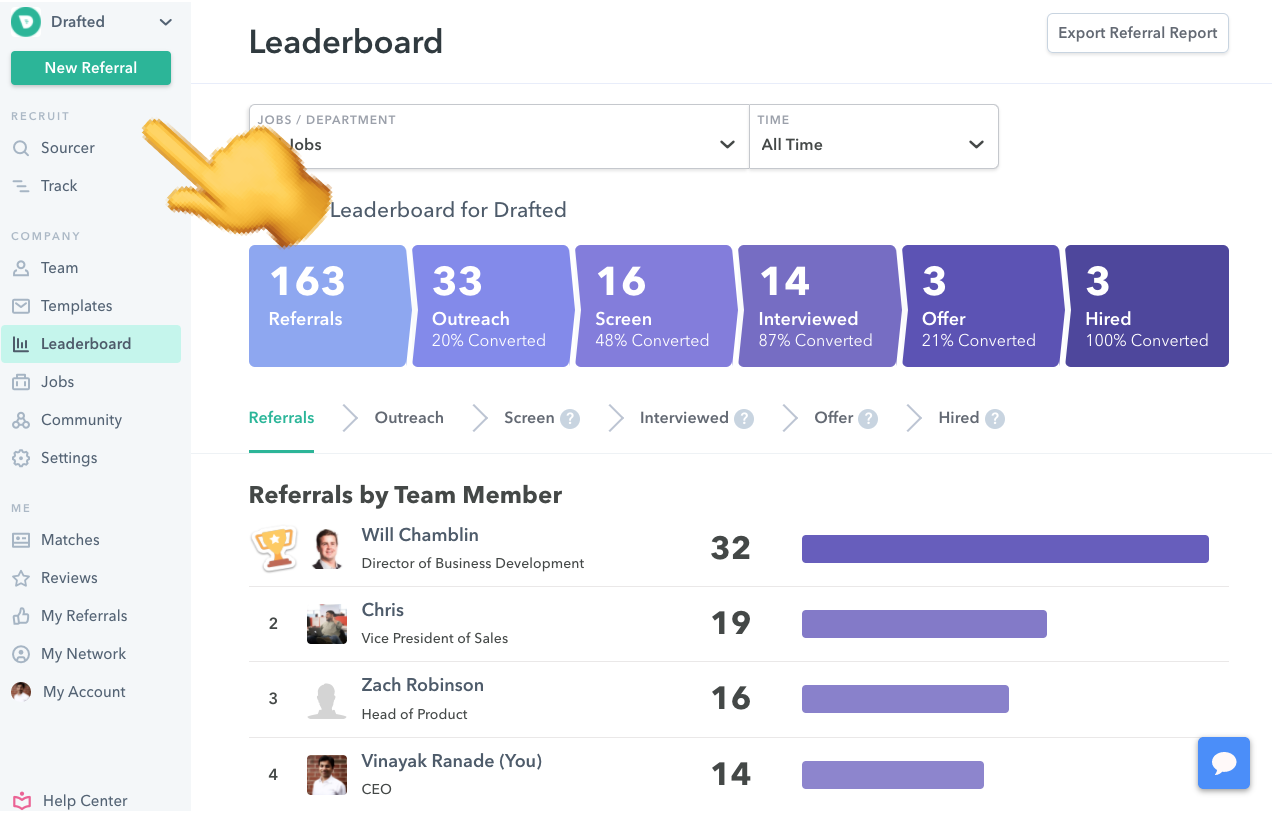This screenshot has height=818, width=1272.
Task: Open Matches in the Me section
Action: coord(70,540)
